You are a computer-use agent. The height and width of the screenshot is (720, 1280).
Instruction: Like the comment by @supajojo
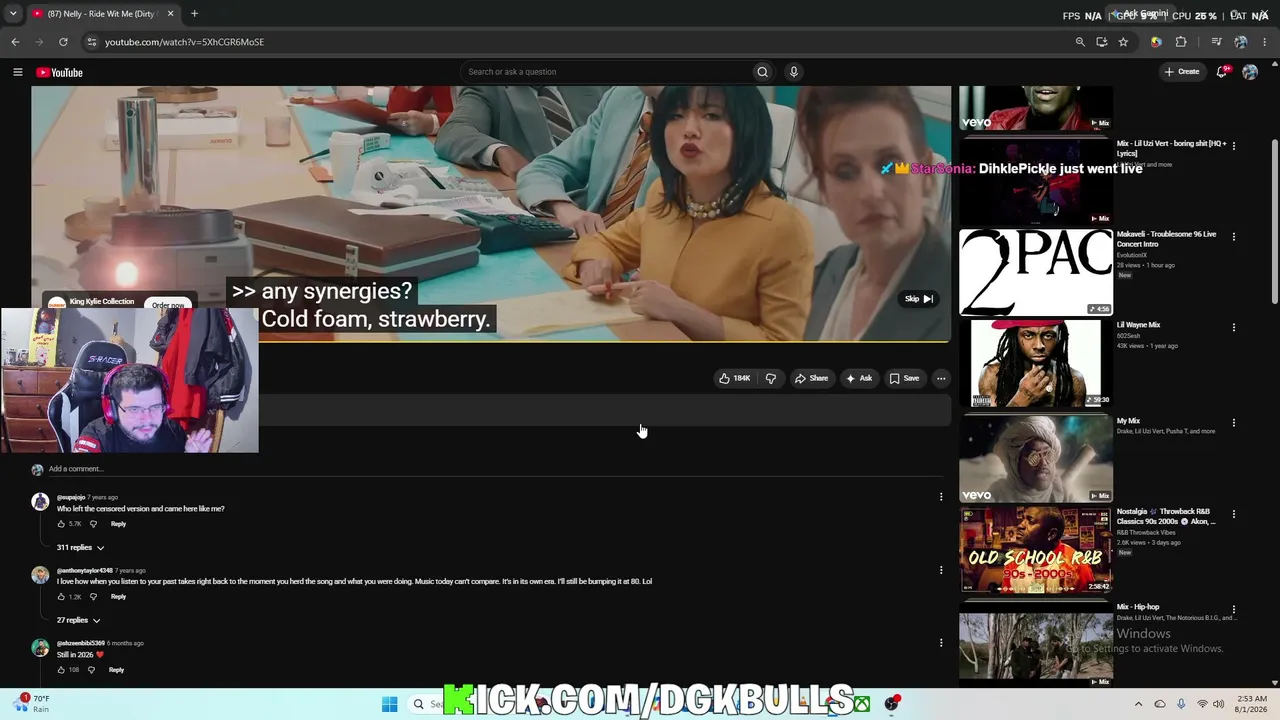[x=61, y=524]
